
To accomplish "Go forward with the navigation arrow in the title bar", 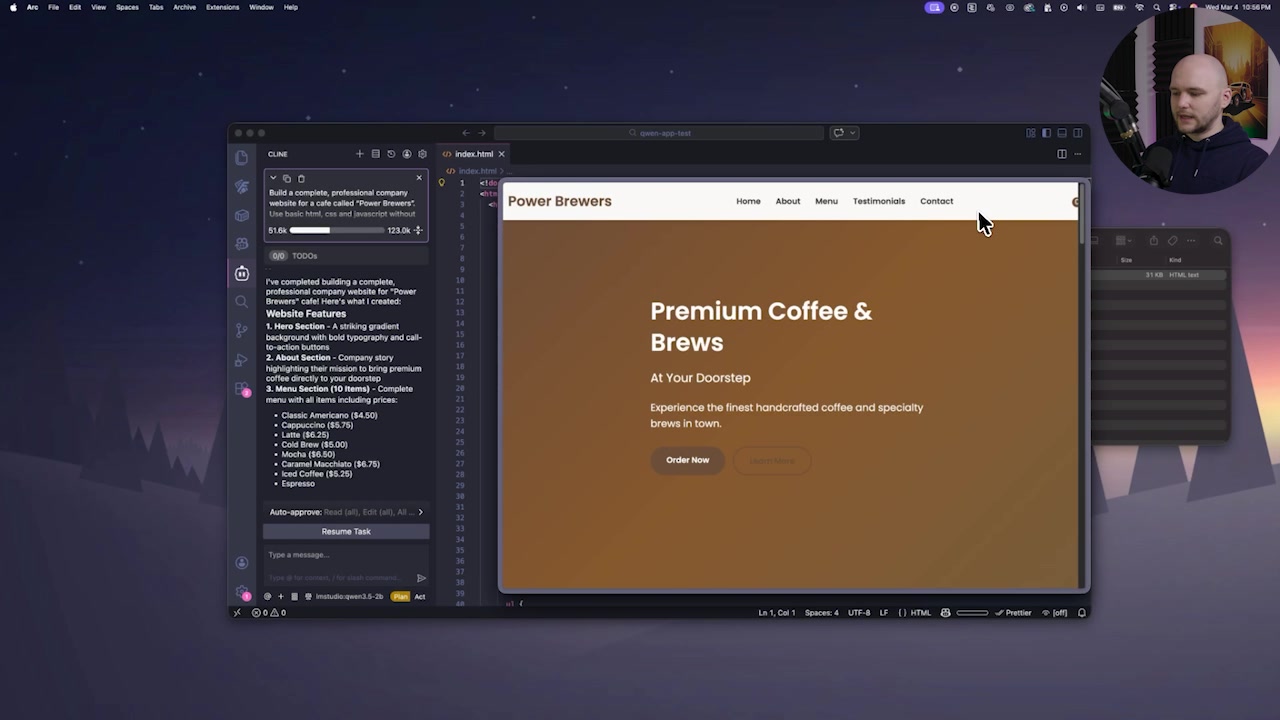I will click(x=481, y=133).
